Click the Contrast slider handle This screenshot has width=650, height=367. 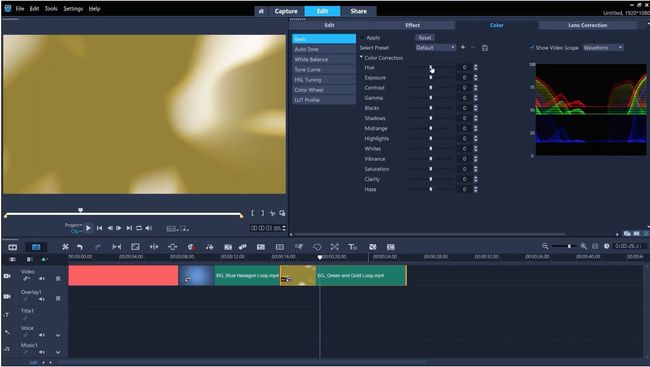(x=431, y=88)
